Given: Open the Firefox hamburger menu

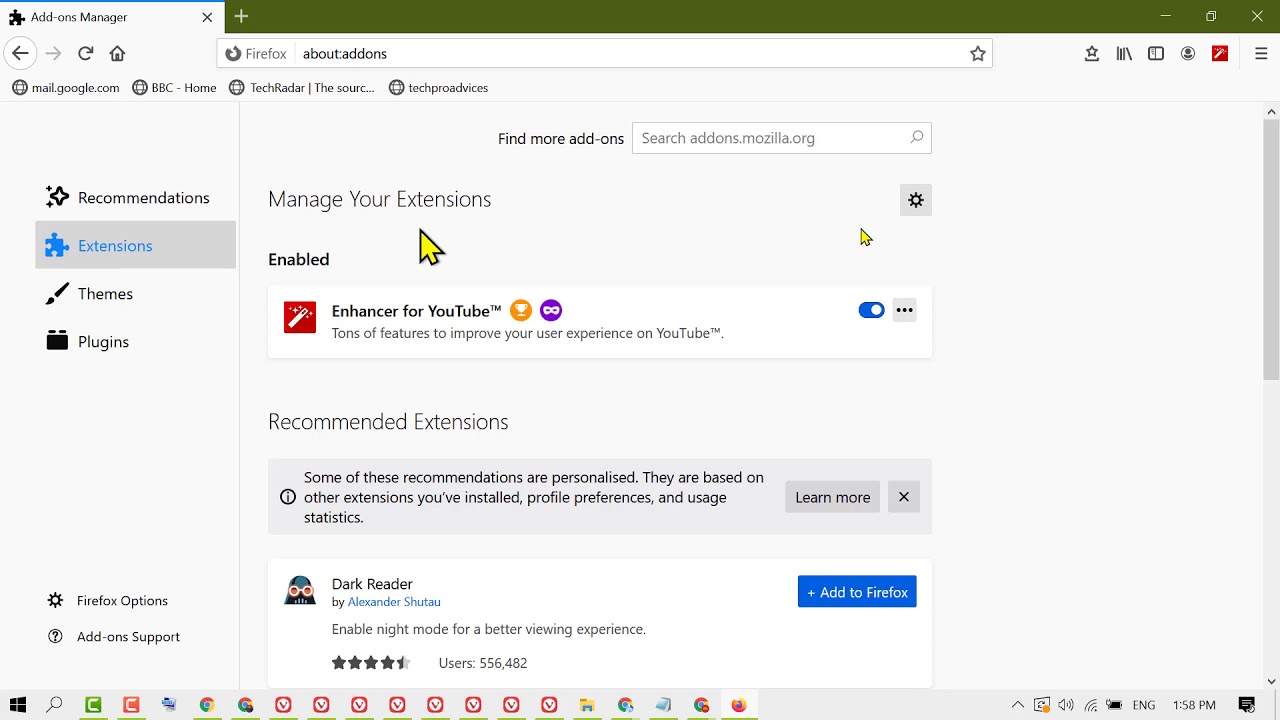Looking at the screenshot, I should (1261, 54).
